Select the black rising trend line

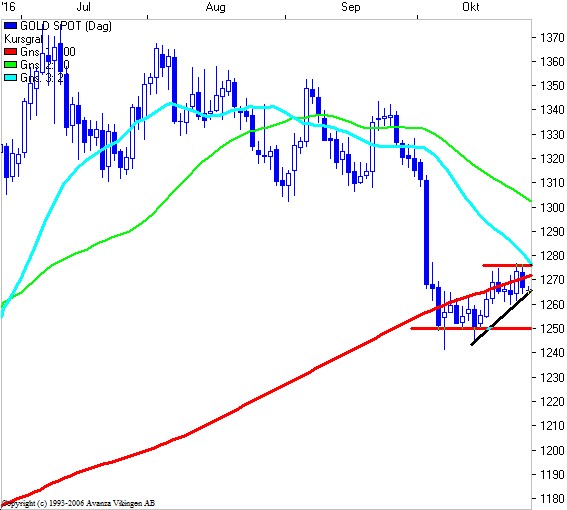coord(501,318)
